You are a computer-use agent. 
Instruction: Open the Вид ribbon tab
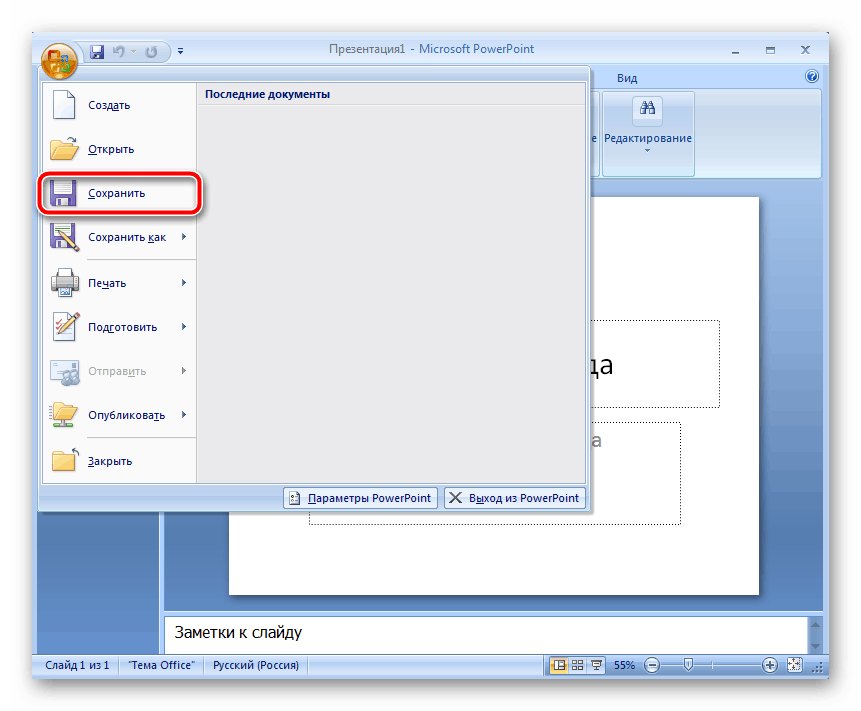click(x=627, y=78)
